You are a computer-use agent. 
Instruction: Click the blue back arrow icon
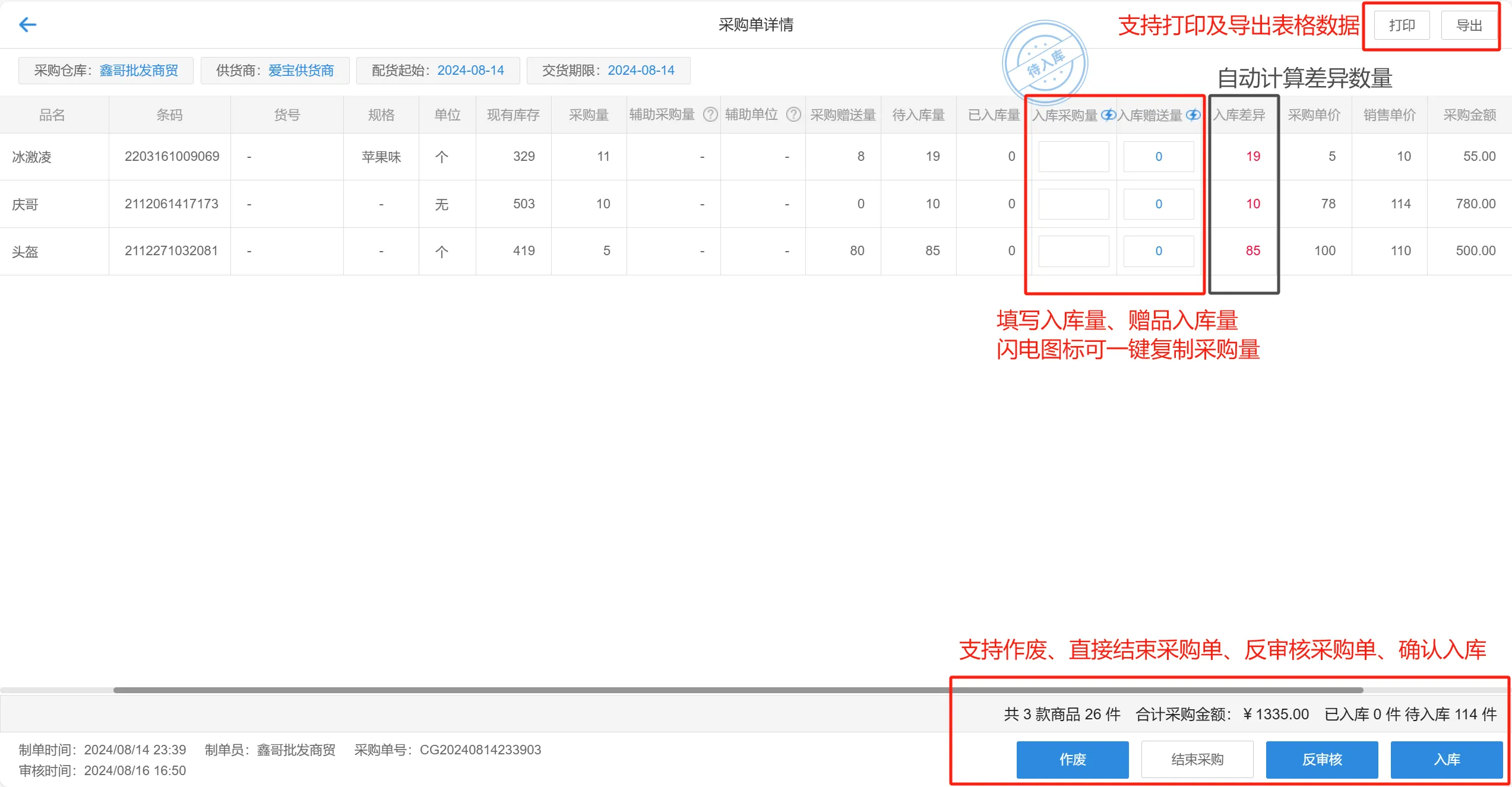[x=27, y=24]
